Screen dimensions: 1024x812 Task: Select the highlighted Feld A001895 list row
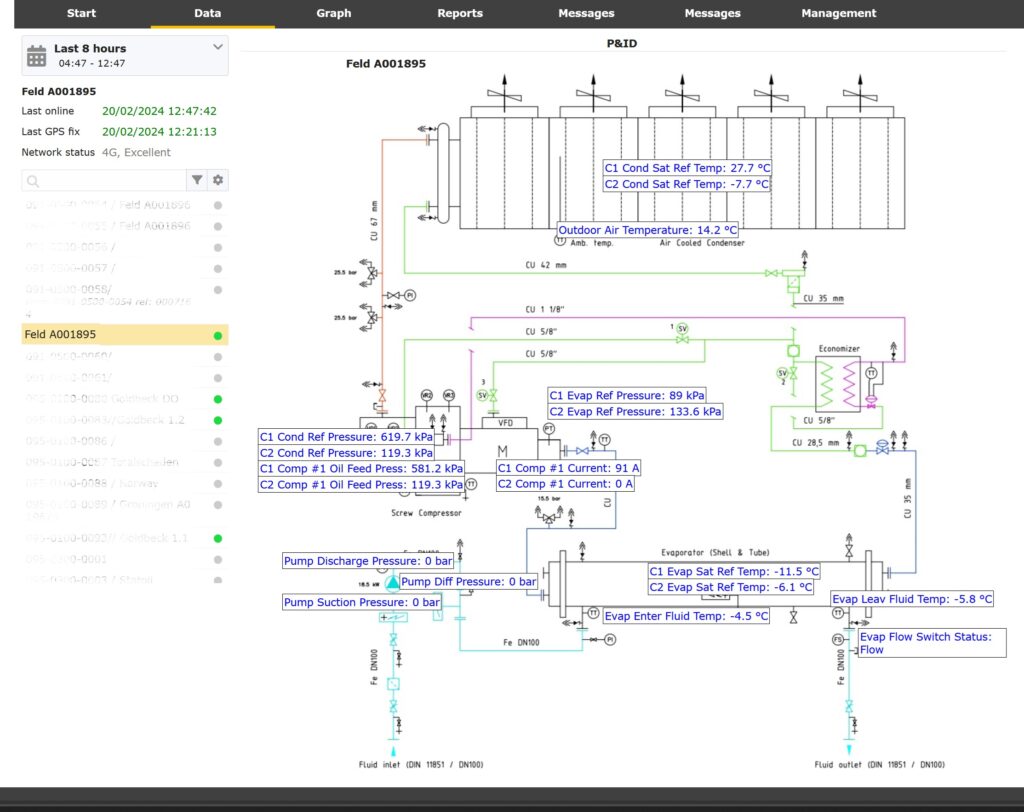(125, 334)
